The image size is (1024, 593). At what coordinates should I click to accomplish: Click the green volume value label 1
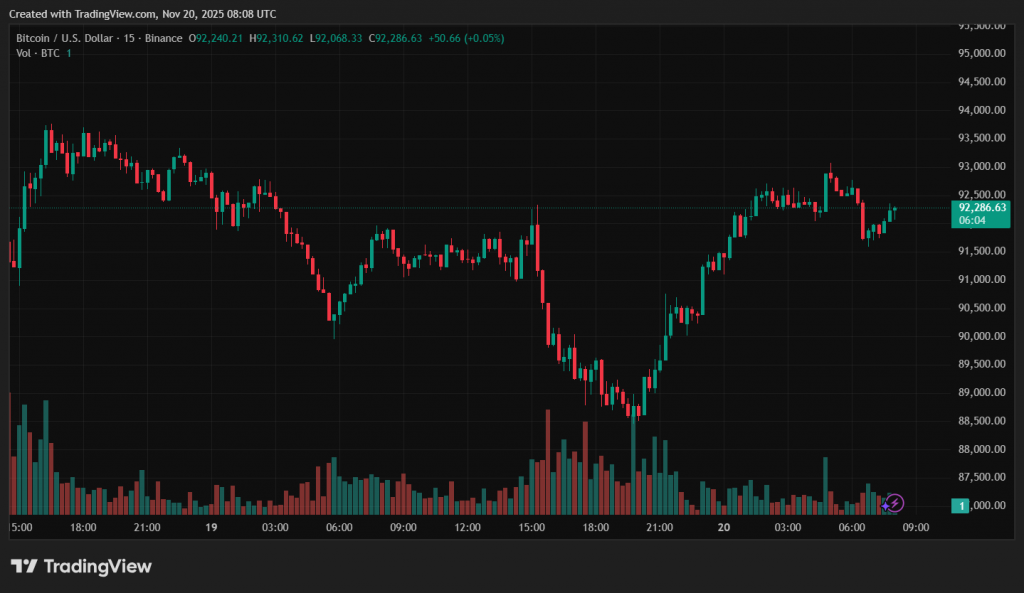961,506
